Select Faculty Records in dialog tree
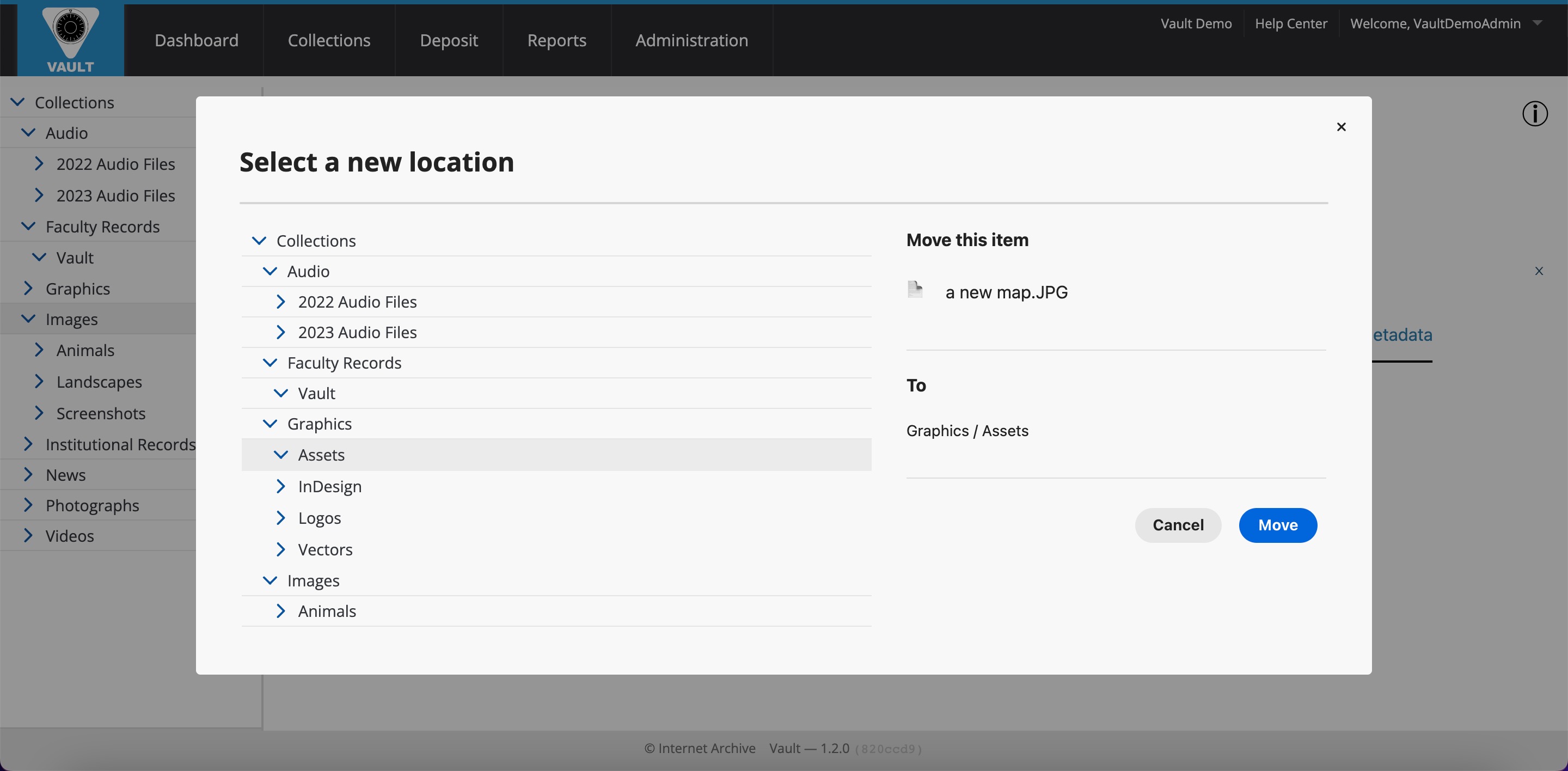1568x771 pixels. click(344, 363)
